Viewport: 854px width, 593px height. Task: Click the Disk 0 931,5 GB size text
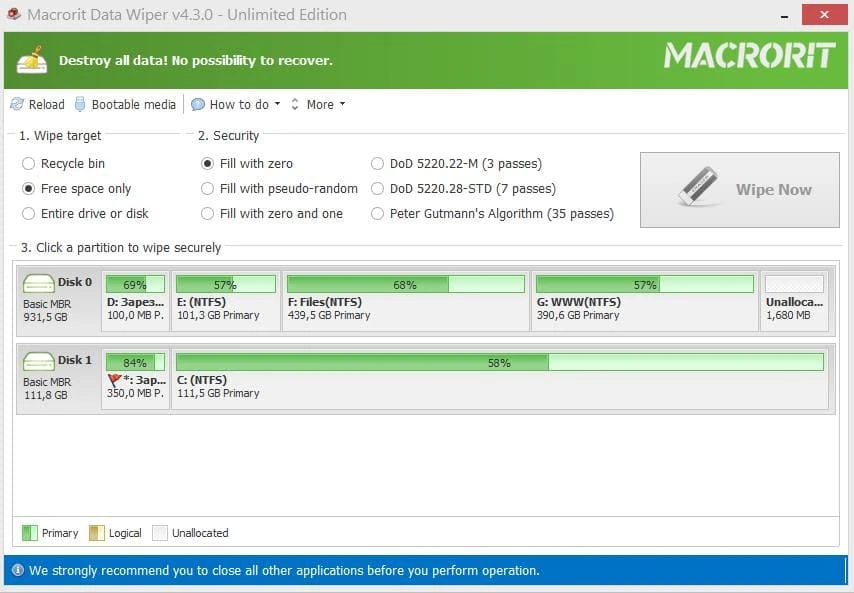pos(45,317)
